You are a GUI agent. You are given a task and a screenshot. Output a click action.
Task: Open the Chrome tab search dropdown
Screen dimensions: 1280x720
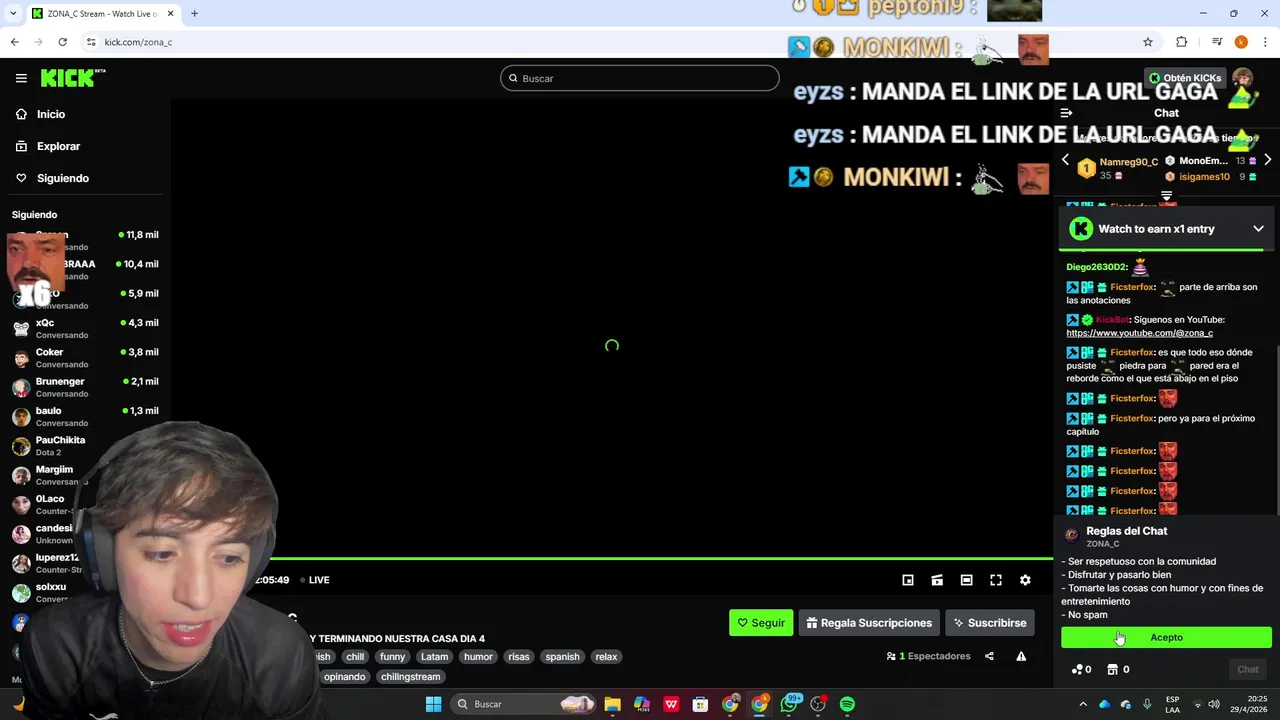[x=14, y=13]
